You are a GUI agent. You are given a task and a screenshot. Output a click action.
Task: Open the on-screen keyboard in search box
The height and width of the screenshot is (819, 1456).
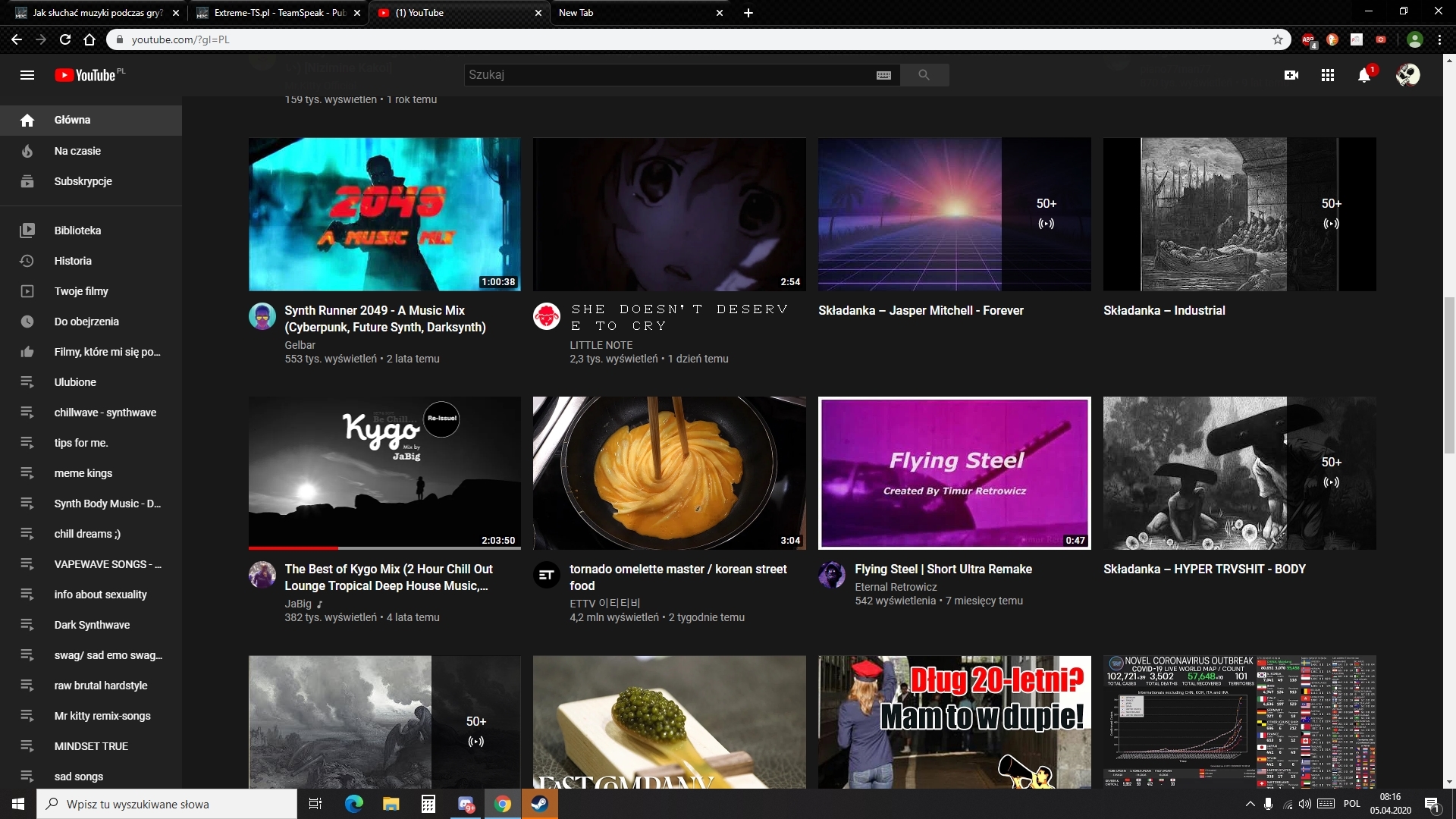coord(883,75)
